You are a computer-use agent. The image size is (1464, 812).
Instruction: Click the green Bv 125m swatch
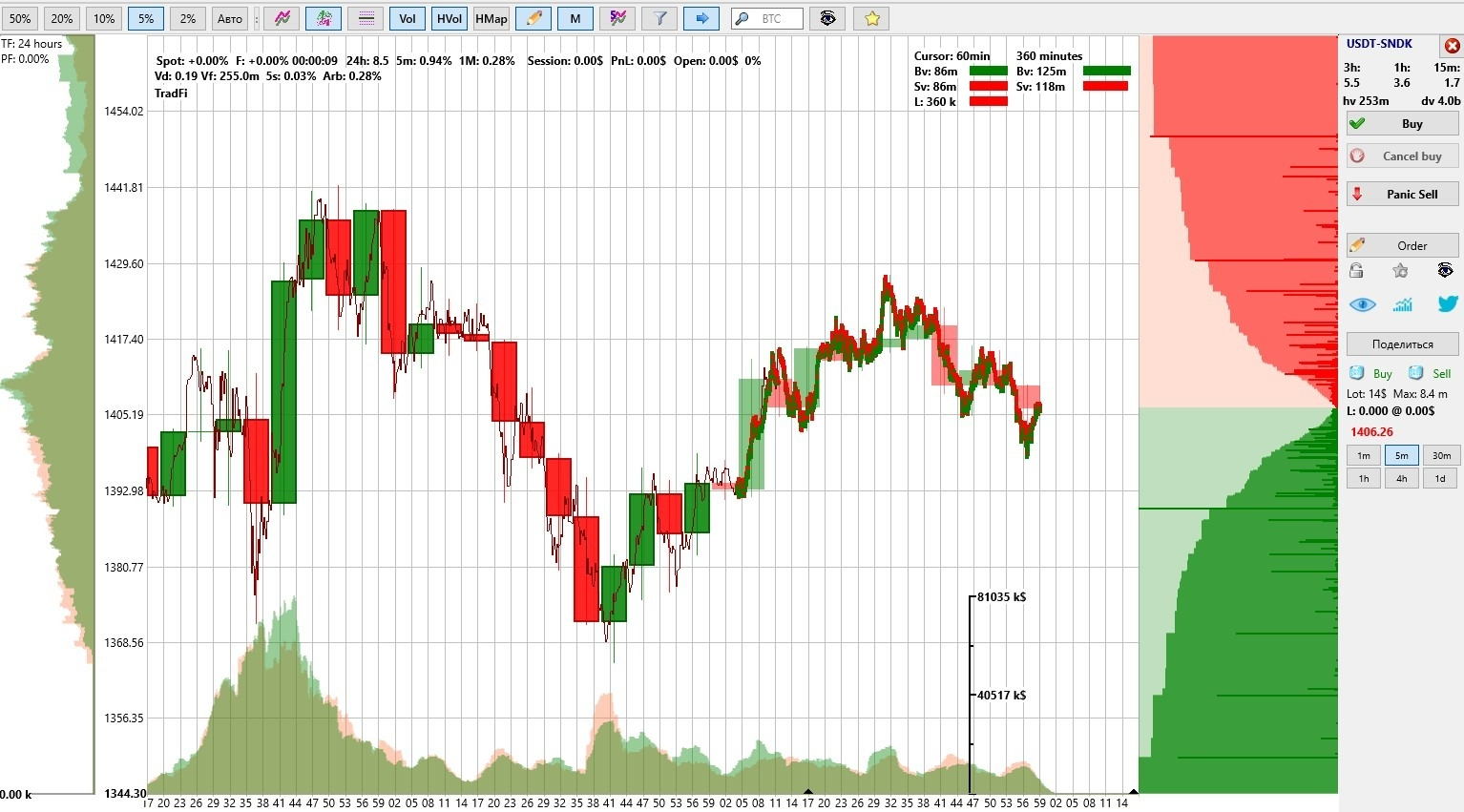pyautogui.click(x=1107, y=71)
